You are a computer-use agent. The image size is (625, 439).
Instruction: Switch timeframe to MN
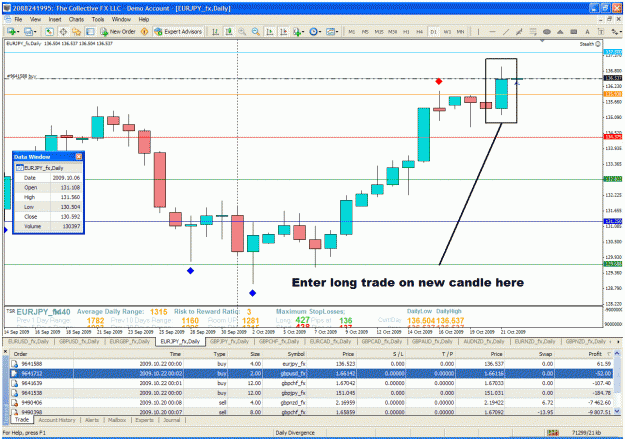pyautogui.click(x=460, y=31)
